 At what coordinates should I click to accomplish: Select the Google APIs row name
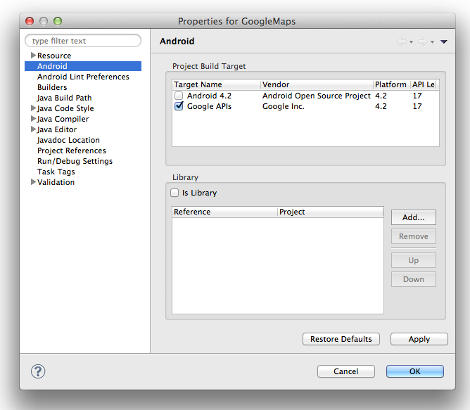pos(209,106)
